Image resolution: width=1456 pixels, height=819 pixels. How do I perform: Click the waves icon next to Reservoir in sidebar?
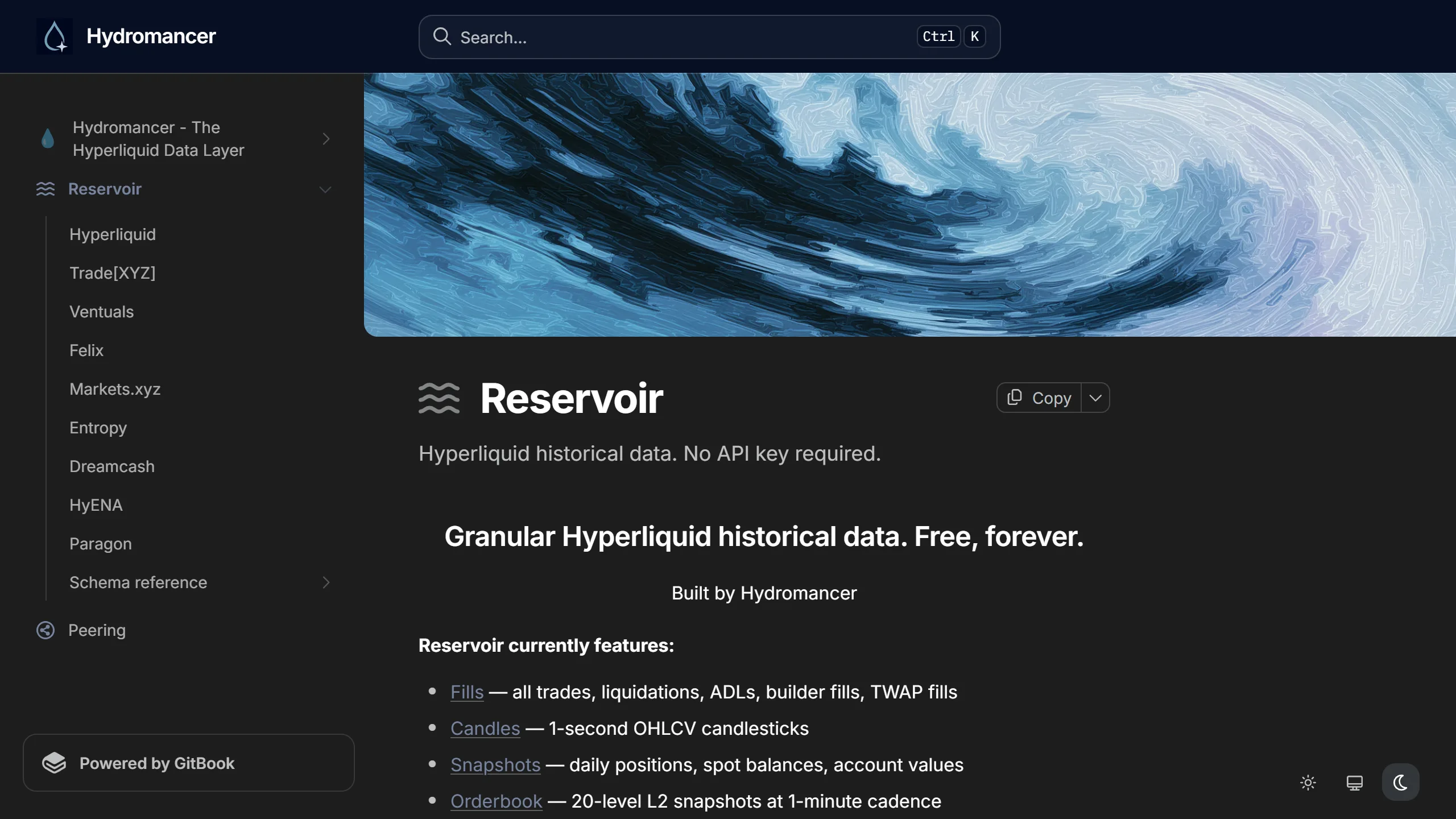point(45,189)
